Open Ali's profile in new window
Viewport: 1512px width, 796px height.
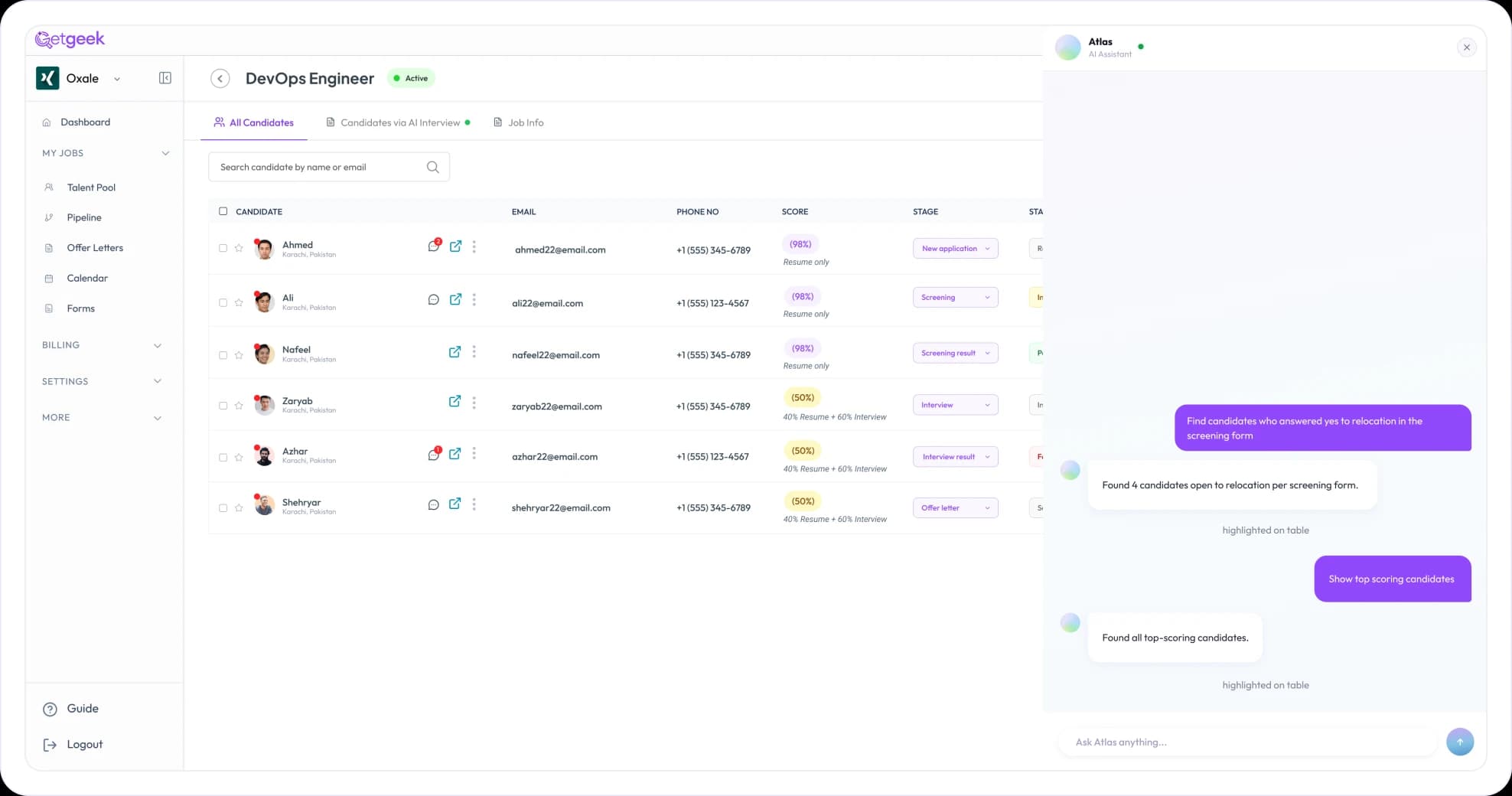(455, 299)
